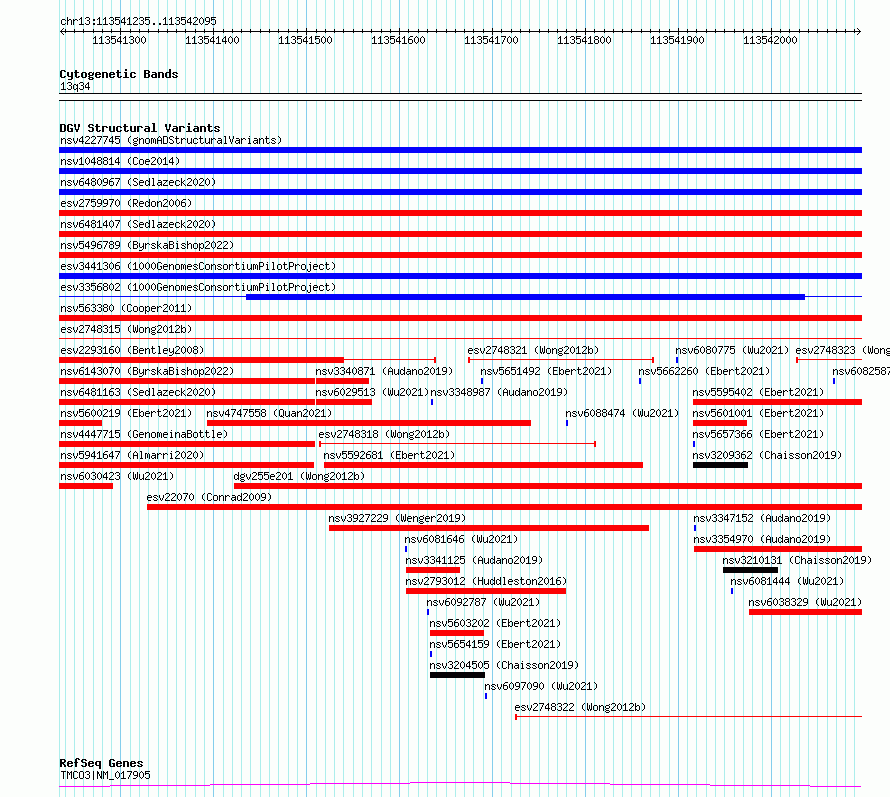Click nsv4447715 (GenomeinaBottle) label
This screenshot has width=890, height=797.
(x=144, y=434)
